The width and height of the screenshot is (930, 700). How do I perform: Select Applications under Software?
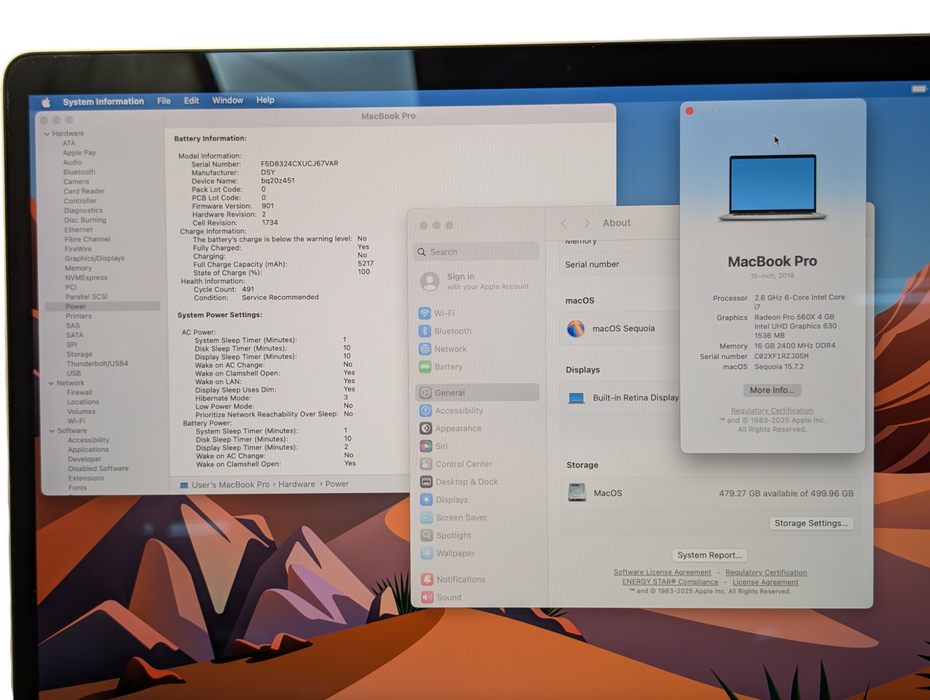click(88, 450)
